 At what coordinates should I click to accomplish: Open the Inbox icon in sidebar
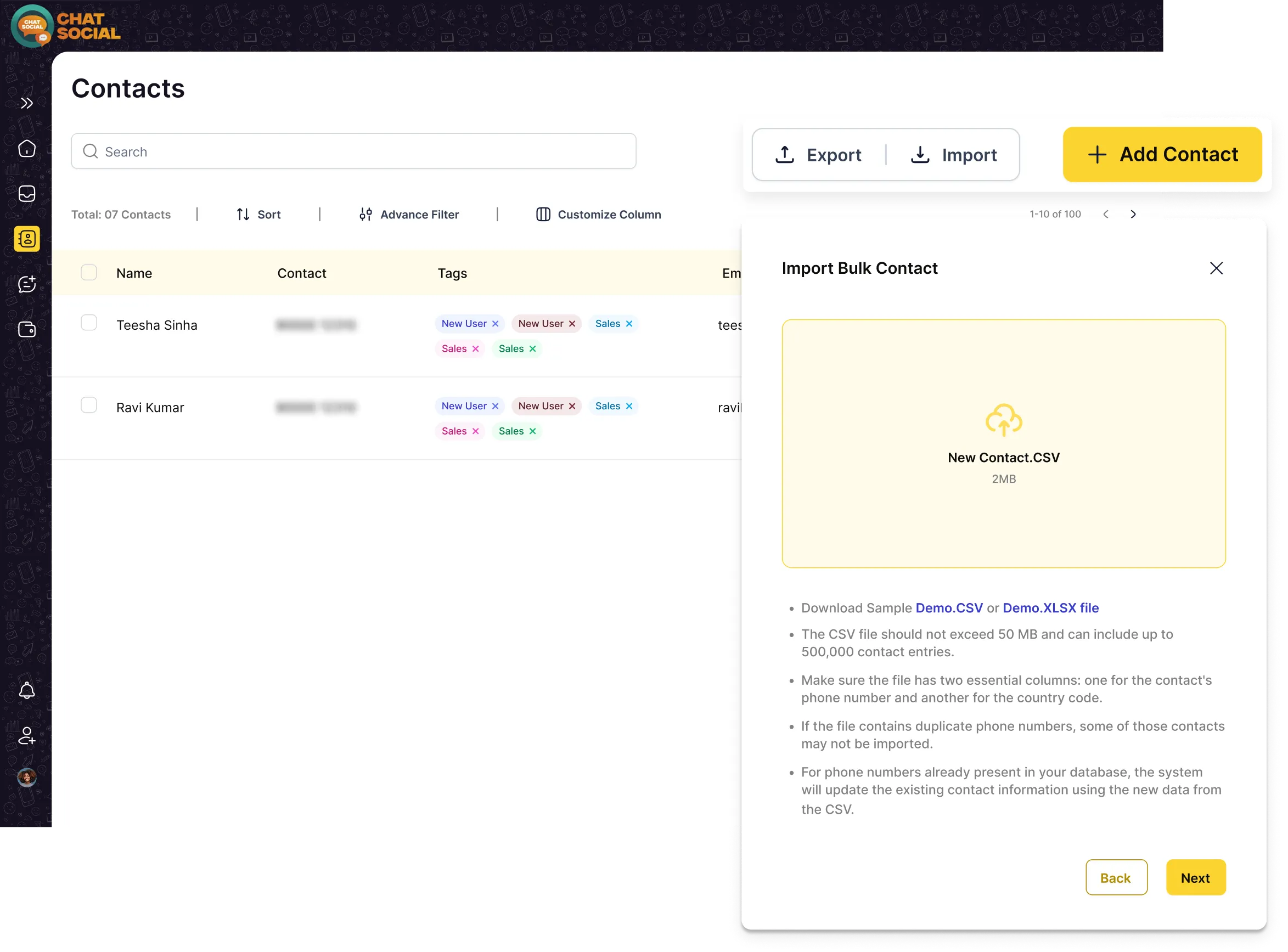26,194
